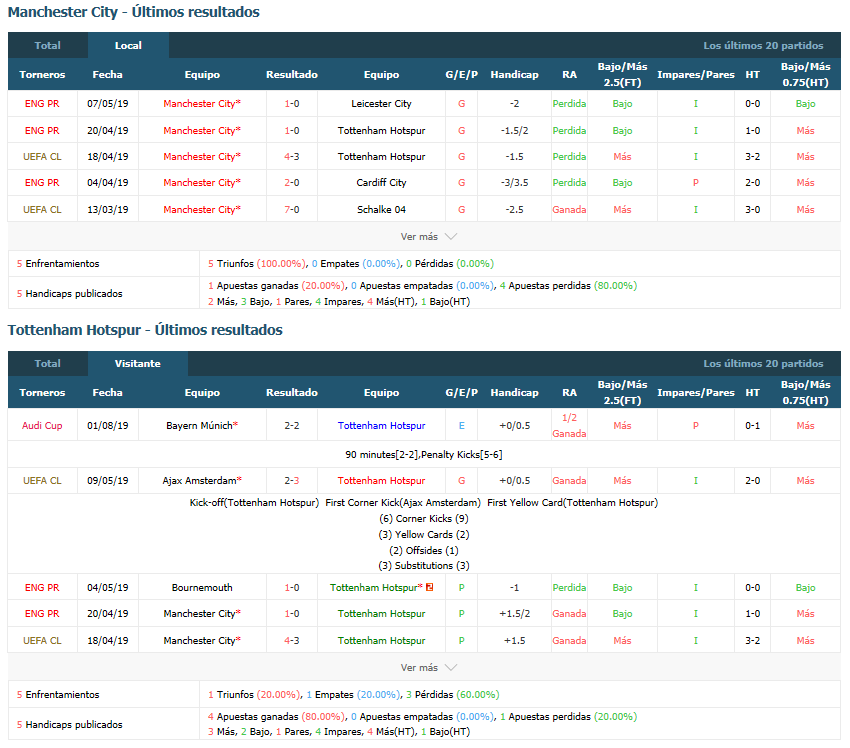Image resolution: width=850 pixels, height=748 pixels.
Task: Click 'Impares/Pares' column header in Manchester City table
Action: pyautogui.click(x=696, y=75)
